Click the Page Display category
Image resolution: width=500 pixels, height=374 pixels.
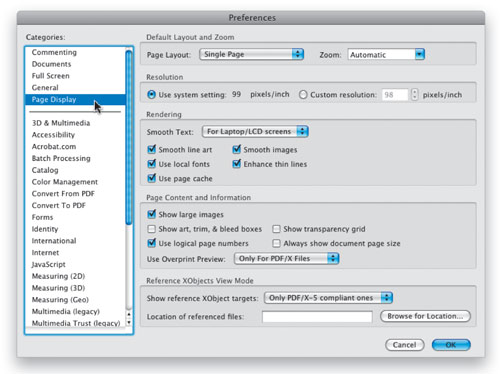tap(75, 100)
